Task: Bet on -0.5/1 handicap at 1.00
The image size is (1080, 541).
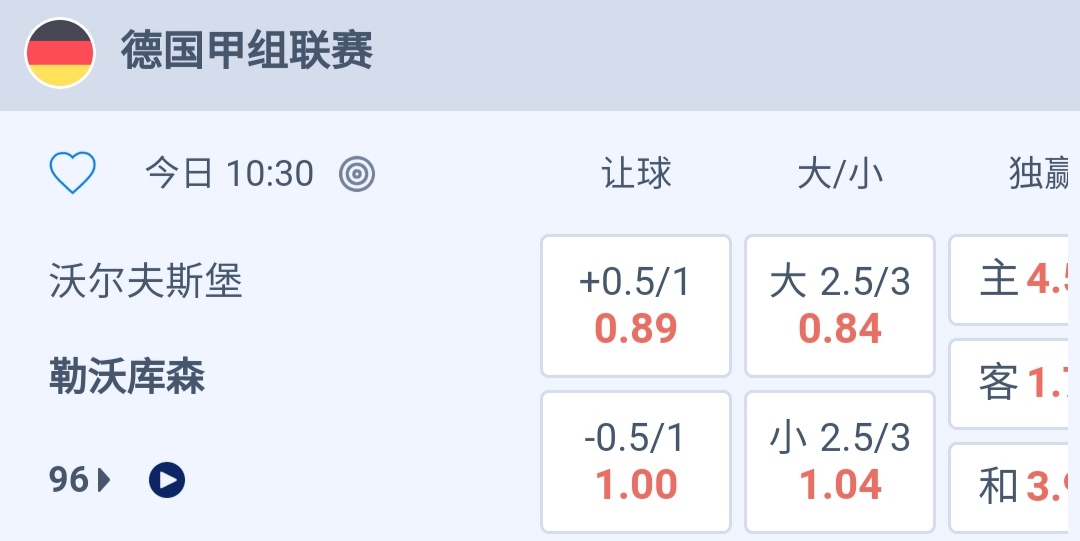Action: 636,462
